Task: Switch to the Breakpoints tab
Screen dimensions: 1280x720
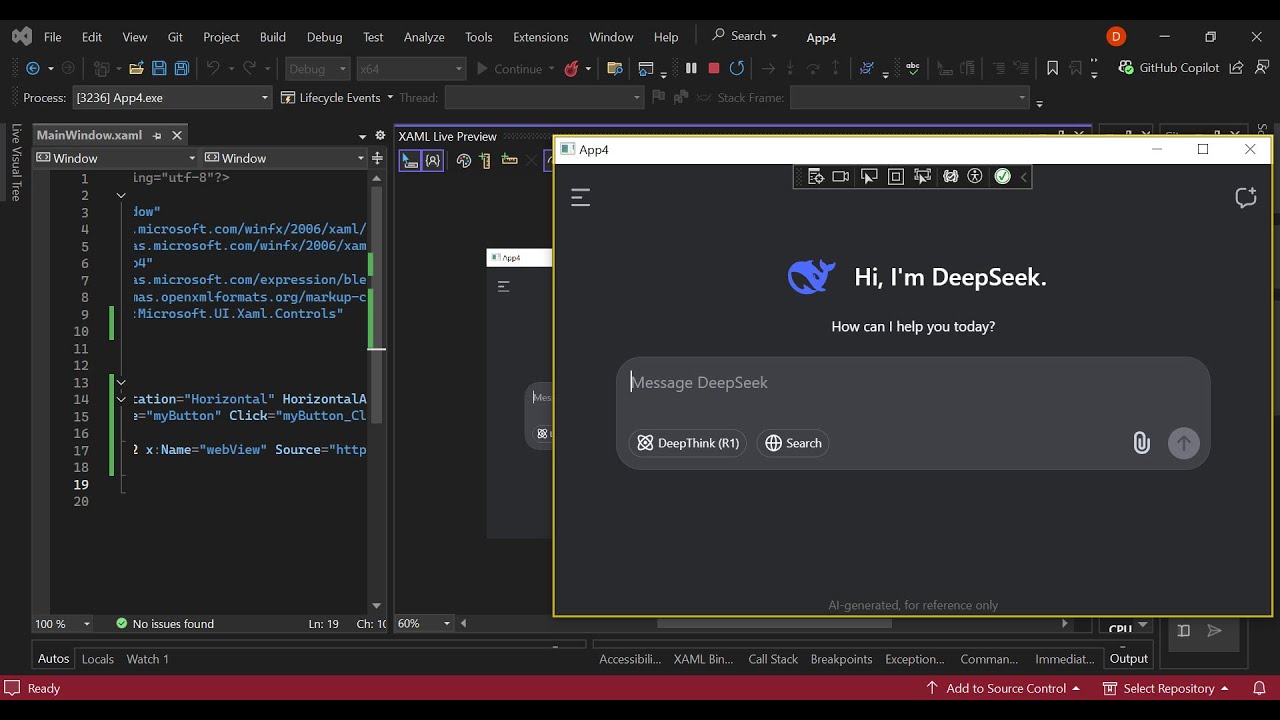Action: coord(841,659)
